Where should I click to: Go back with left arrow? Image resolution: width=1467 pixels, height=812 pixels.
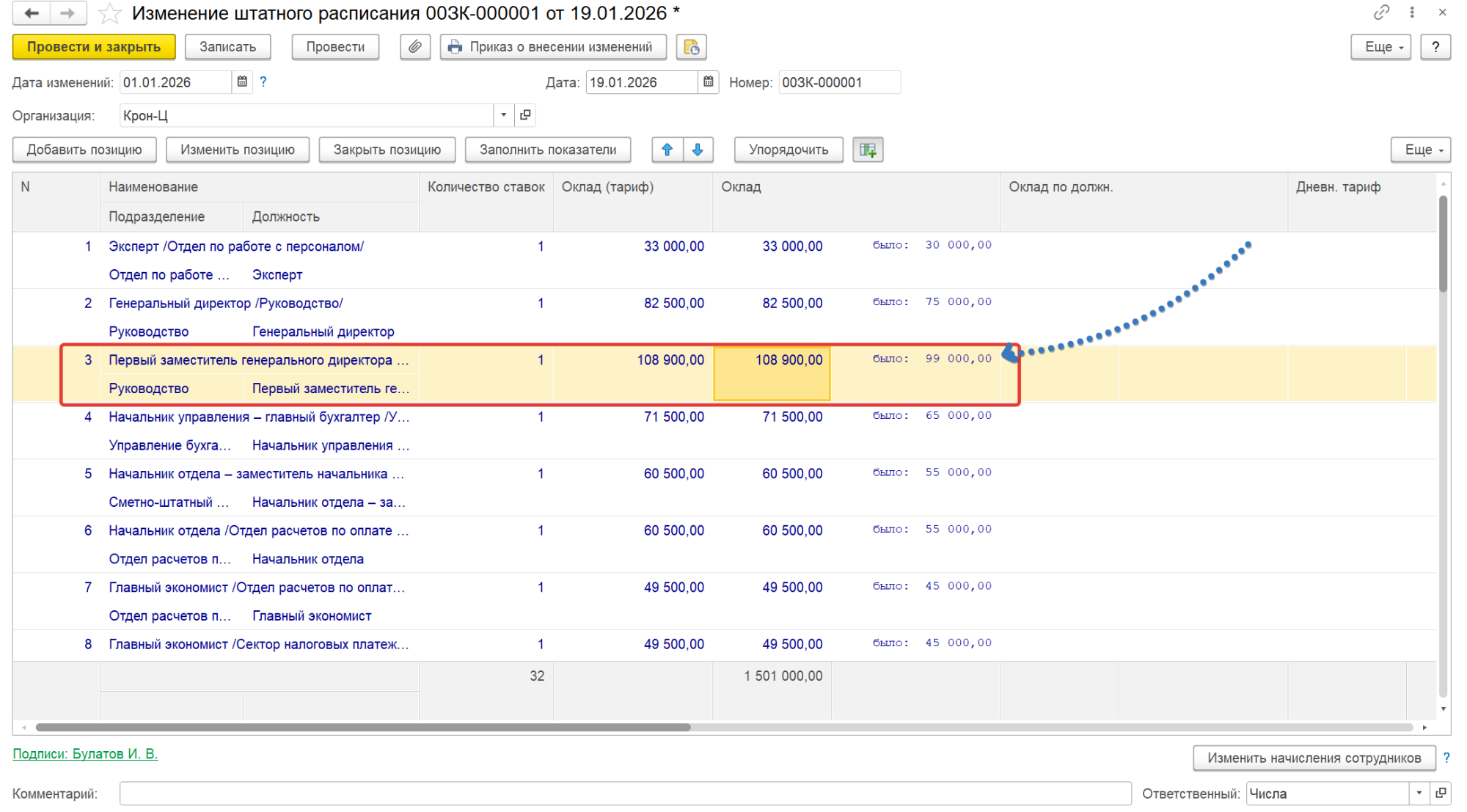tap(32, 13)
